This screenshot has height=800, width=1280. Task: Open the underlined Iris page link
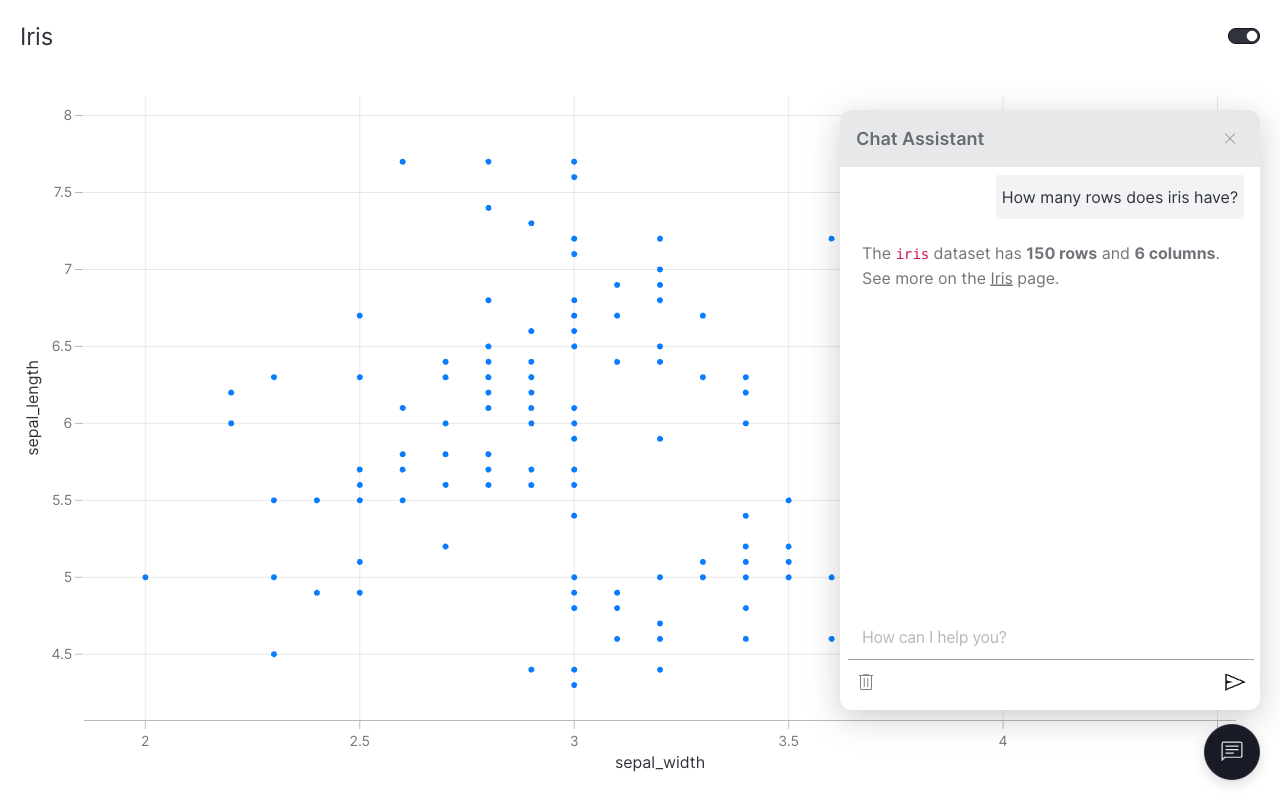point(1001,279)
